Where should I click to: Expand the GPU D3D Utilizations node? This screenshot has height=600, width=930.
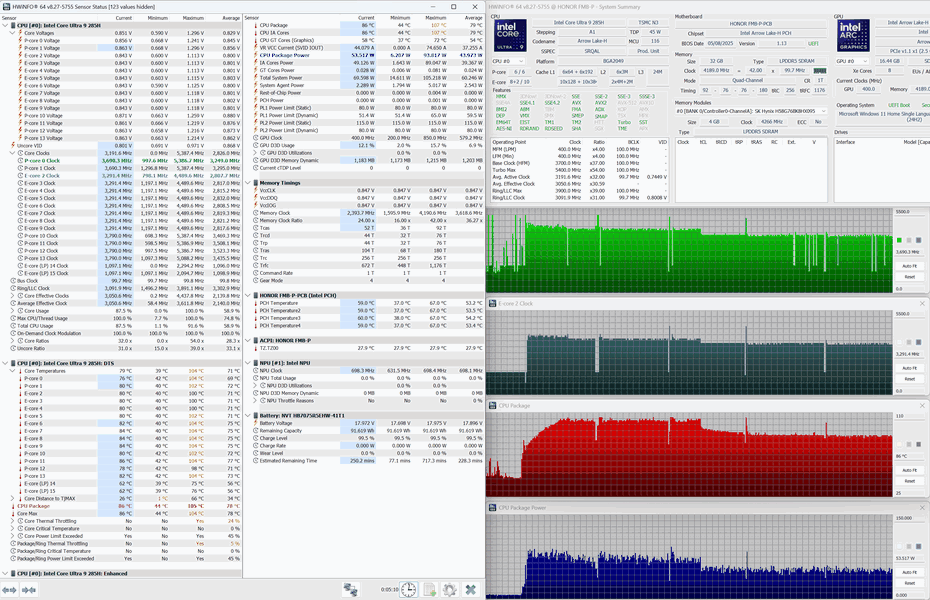(x=256, y=153)
